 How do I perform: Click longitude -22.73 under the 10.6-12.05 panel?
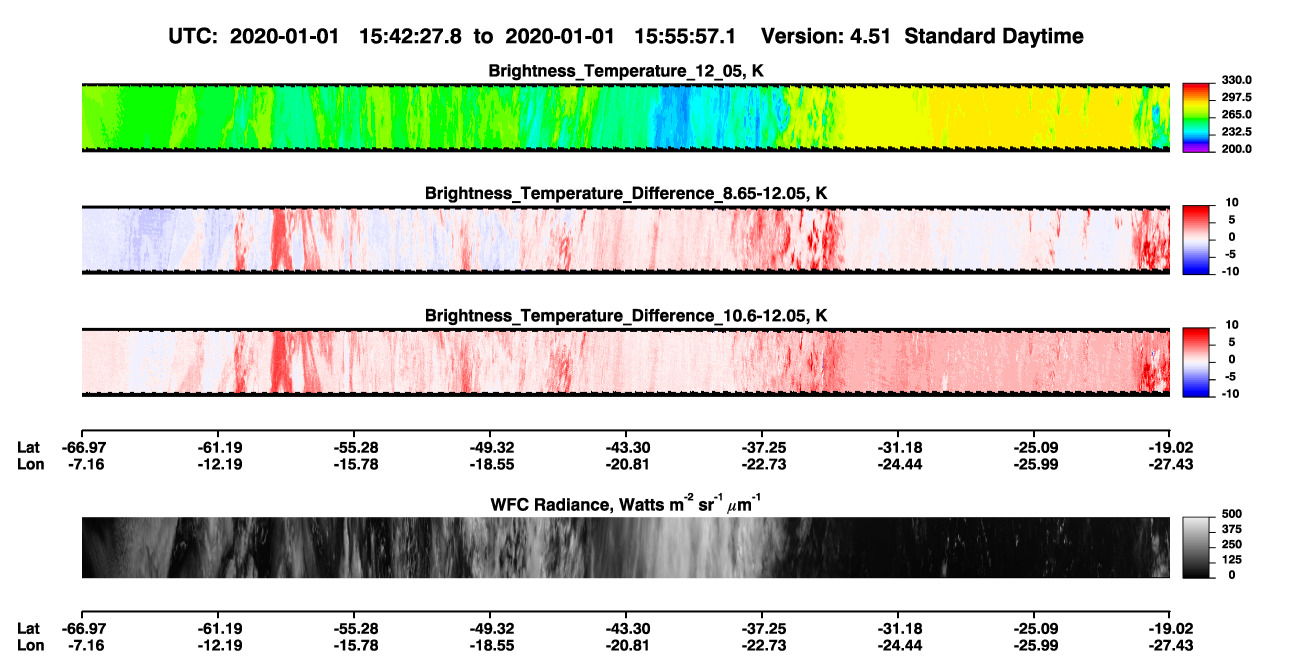(x=763, y=463)
